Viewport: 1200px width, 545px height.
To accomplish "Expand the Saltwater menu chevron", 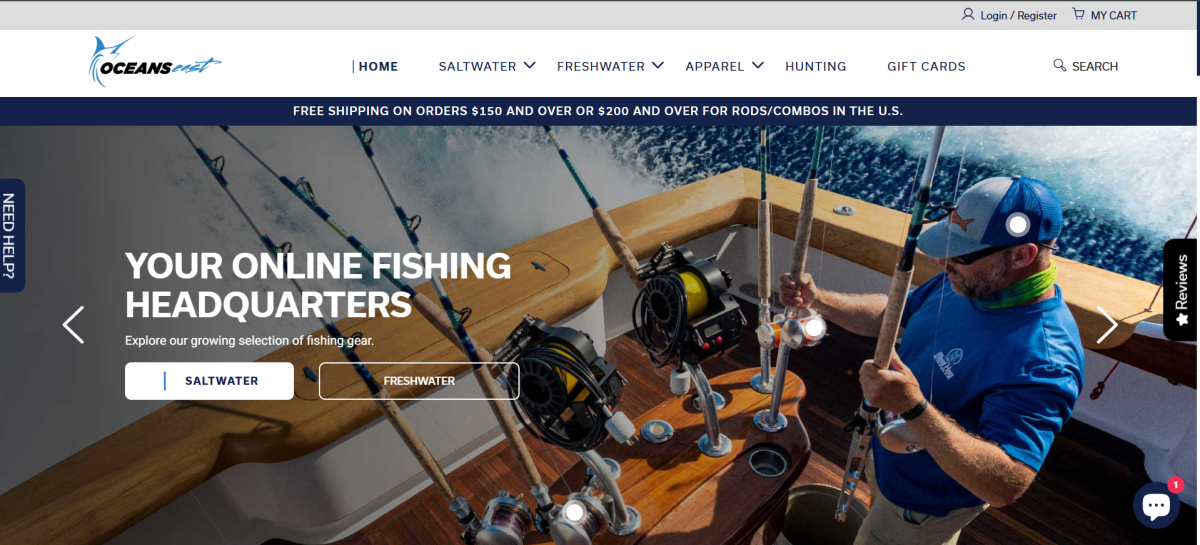I will click(529, 65).
